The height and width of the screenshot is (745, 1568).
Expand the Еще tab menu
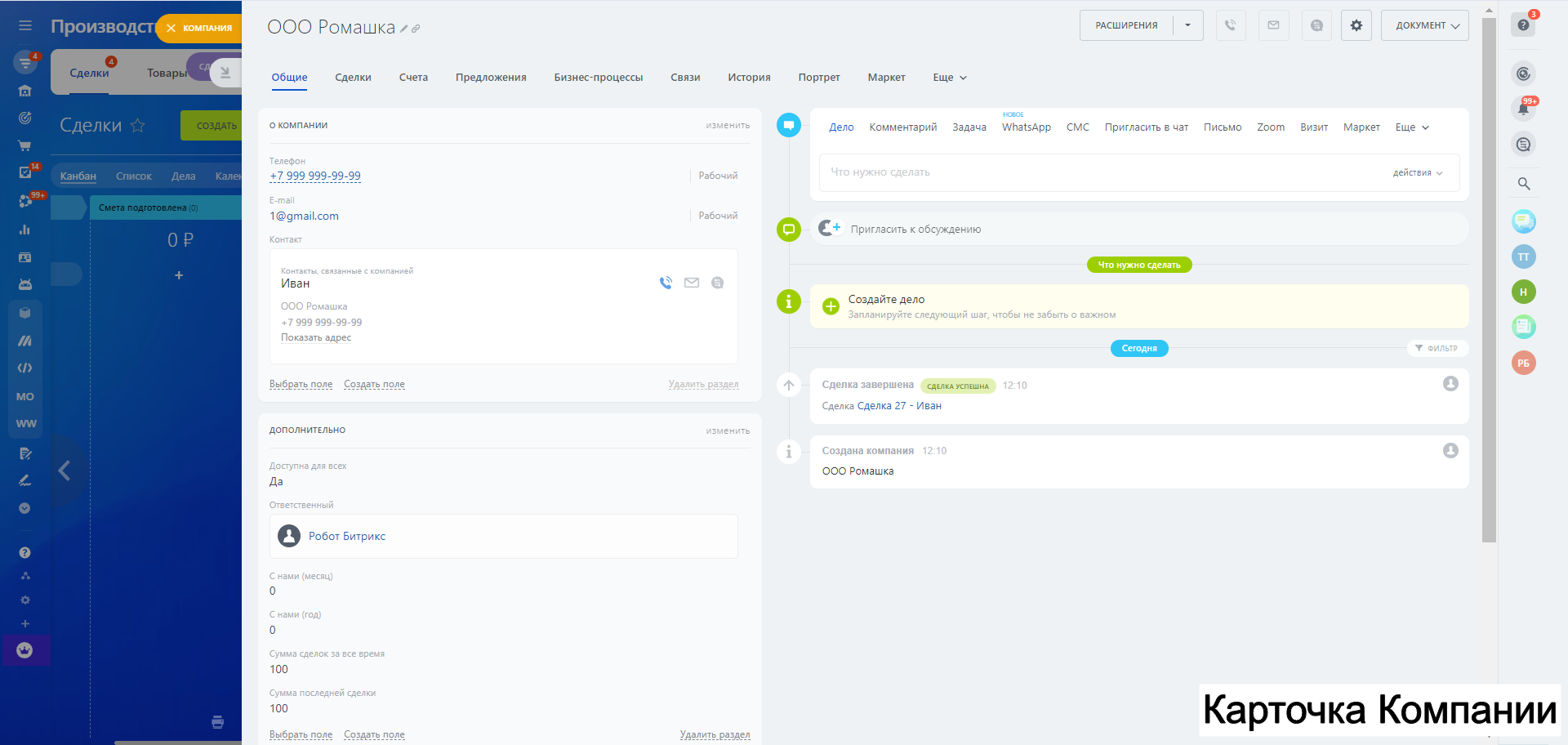(949, 78)
